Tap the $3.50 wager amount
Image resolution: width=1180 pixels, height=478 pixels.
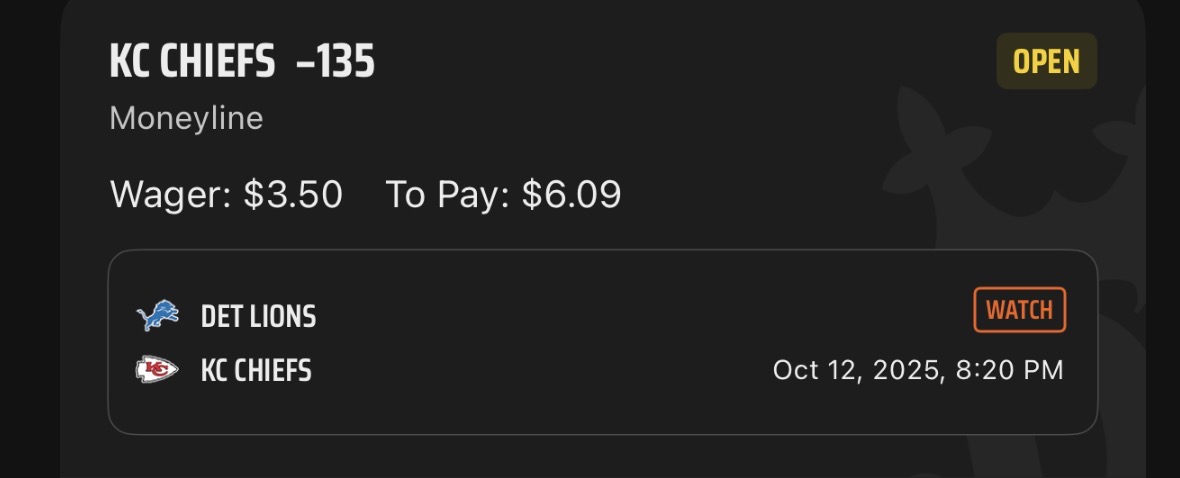click(x=293, y=194)
